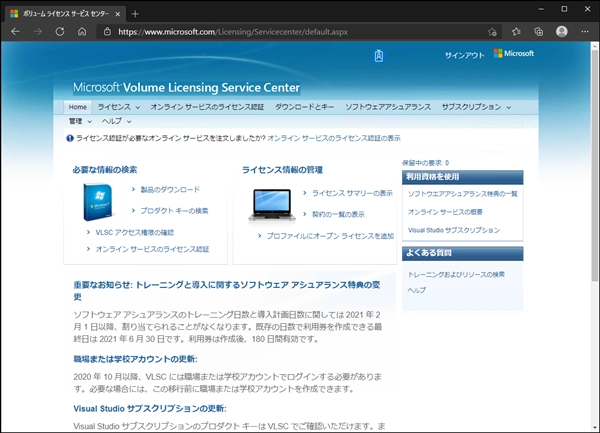Viewport: 600px width, 433px height.
Task: Click プロファイルにオープン ライセンスを追加 link
Action: pos(330,236)
